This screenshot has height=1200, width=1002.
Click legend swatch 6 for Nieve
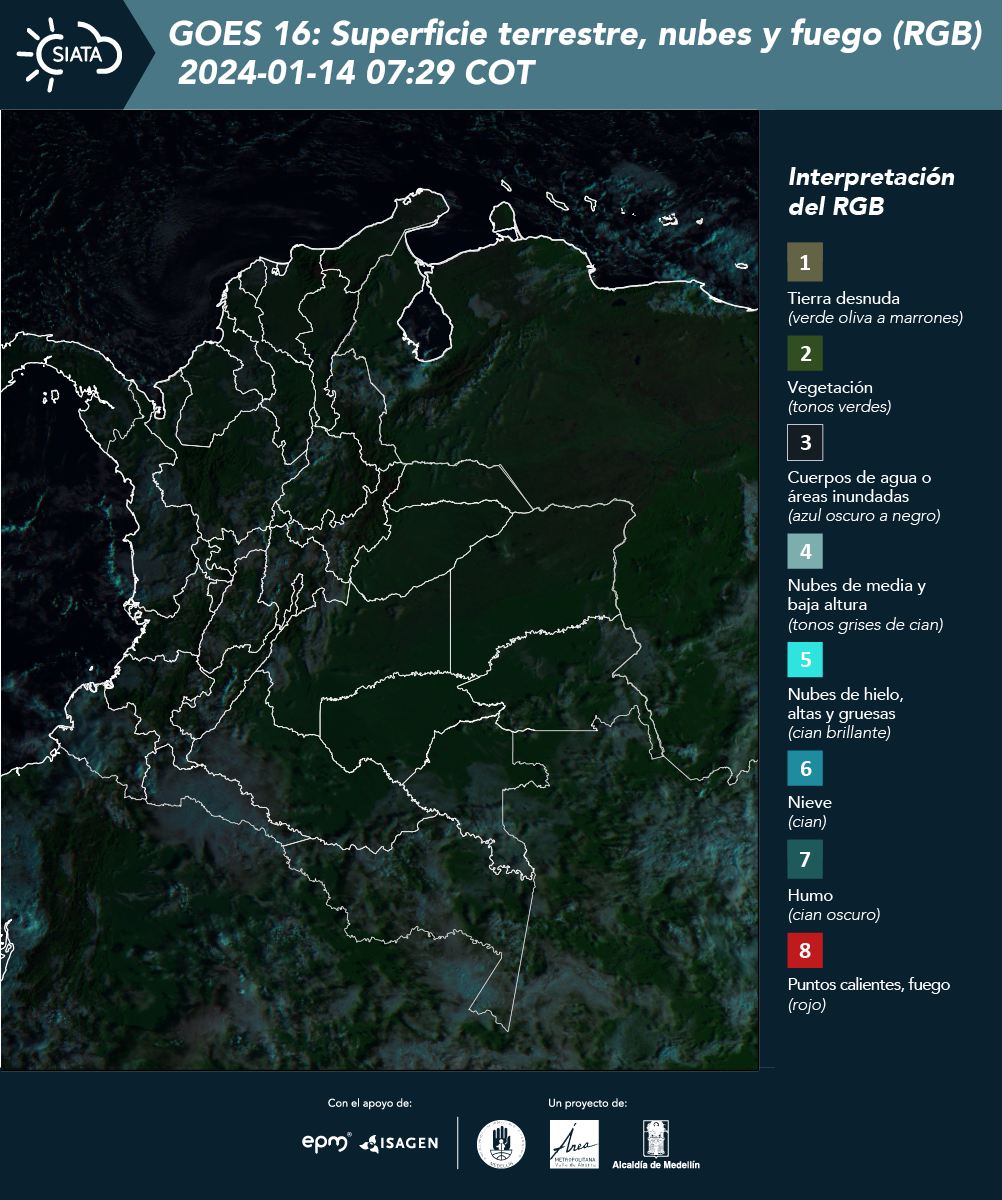pos(805,769)
